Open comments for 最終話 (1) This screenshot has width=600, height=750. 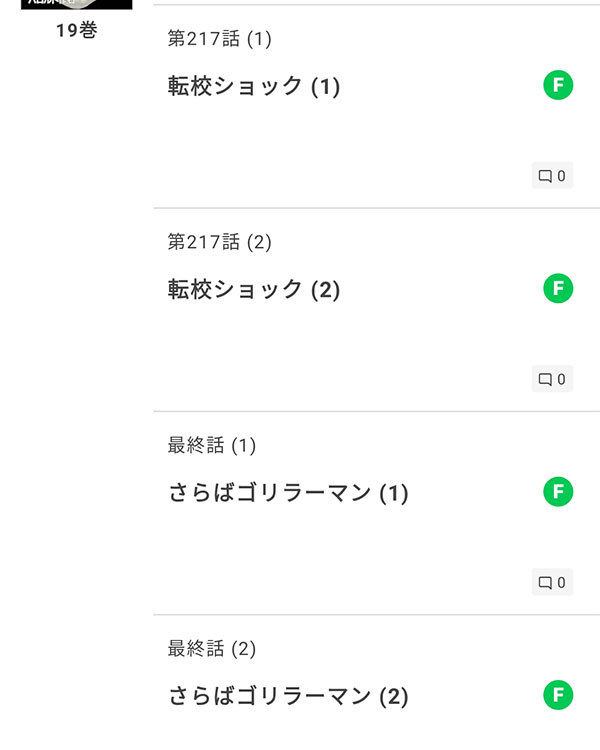[552, 582]
